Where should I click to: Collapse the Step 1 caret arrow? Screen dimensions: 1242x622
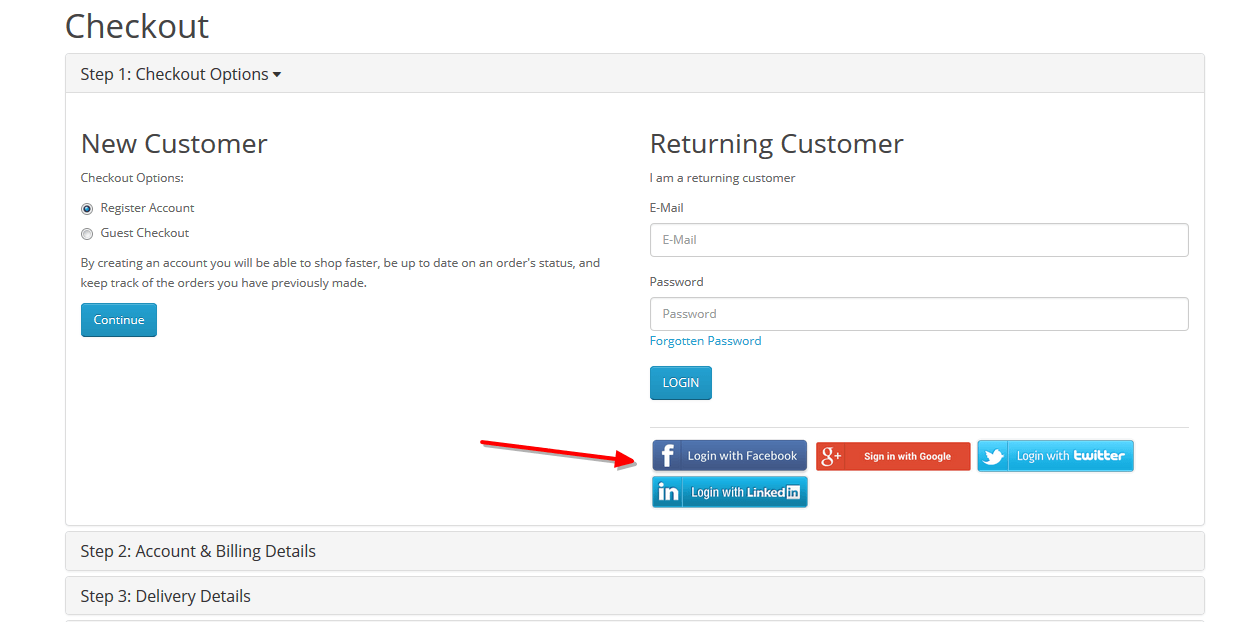pos(277,75)
